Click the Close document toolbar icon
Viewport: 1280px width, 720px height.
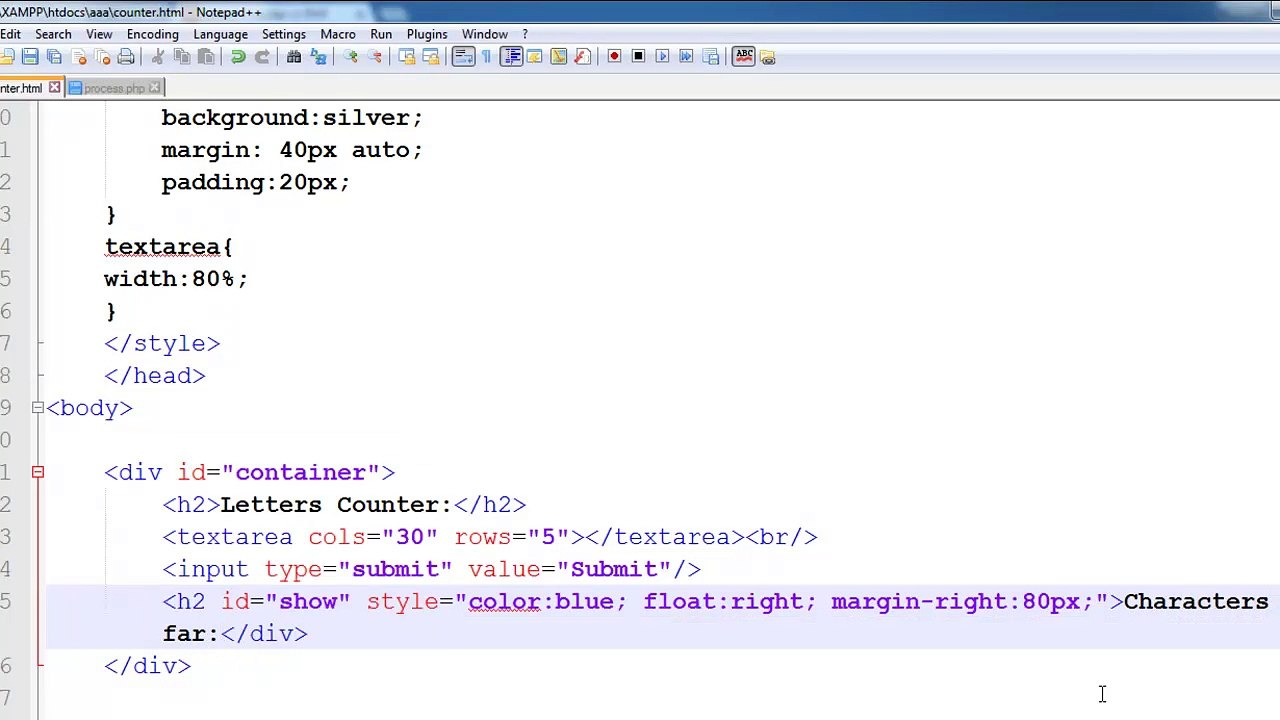click(x=78, y=57)
